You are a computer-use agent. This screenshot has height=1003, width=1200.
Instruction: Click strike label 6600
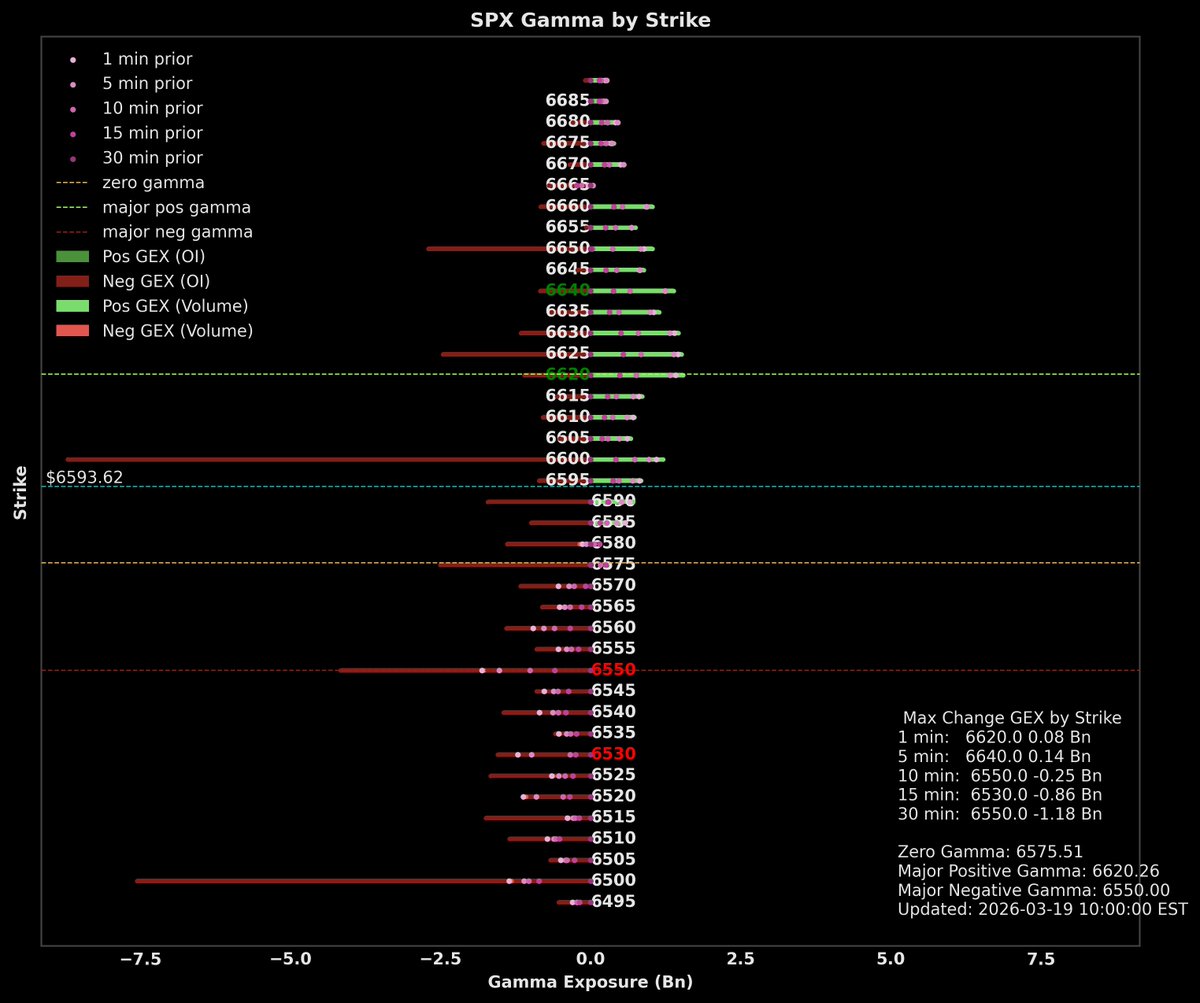pyautogui.click(x=567, y=459)
